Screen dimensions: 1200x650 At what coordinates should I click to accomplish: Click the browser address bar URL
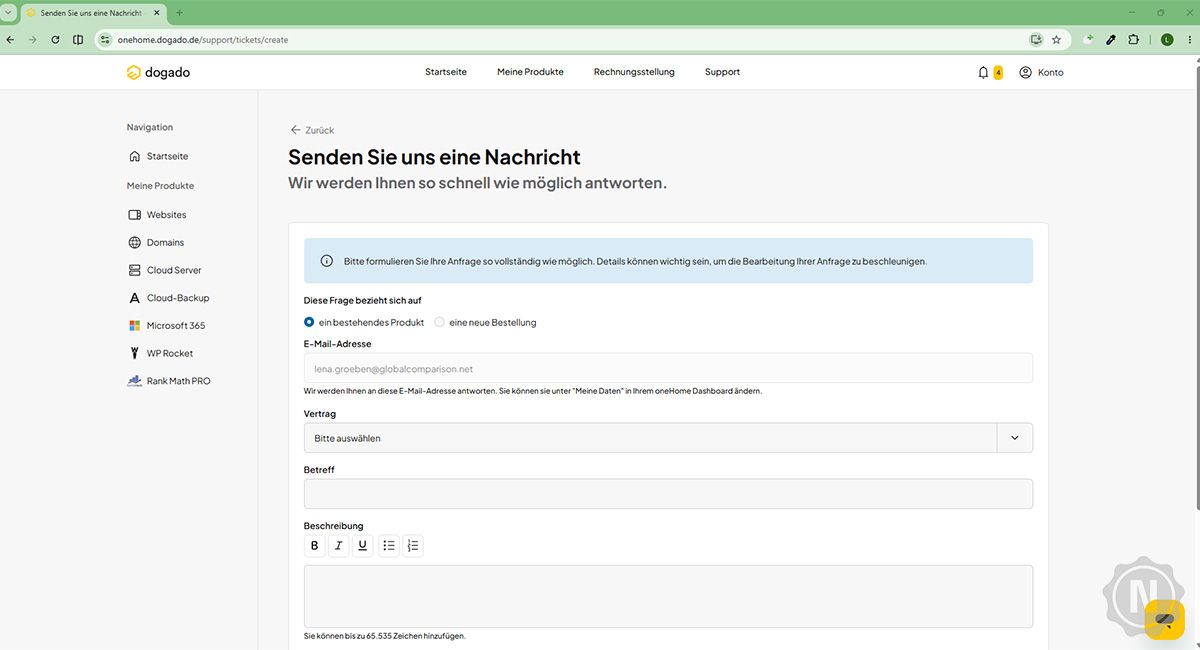[x=202, y=39]
